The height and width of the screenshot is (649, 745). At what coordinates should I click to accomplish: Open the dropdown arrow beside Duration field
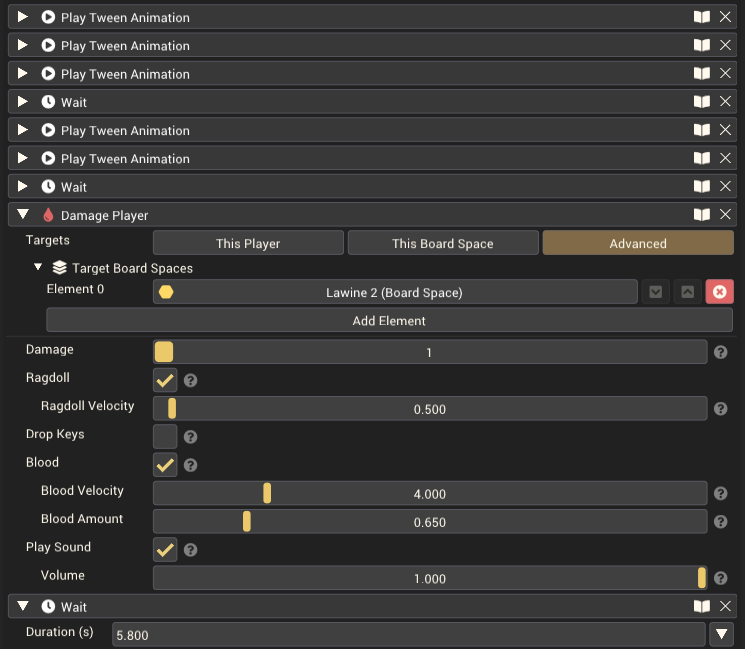pyautogui.click(x=721, y=635)
